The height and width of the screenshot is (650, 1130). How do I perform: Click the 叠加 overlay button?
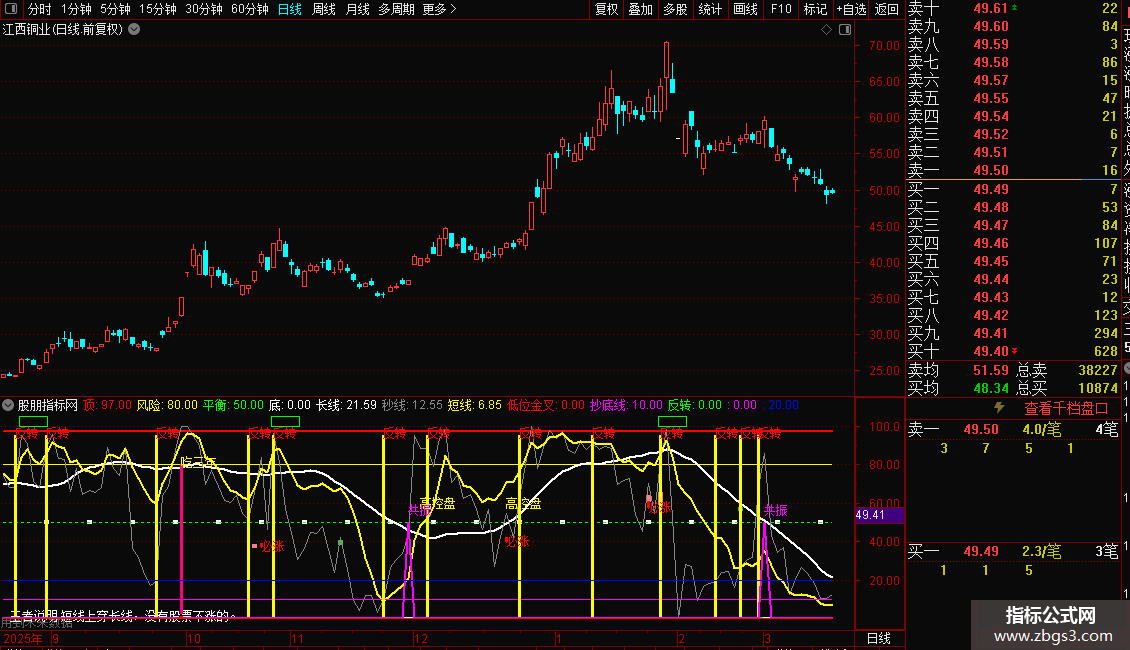tap(640, 9)
